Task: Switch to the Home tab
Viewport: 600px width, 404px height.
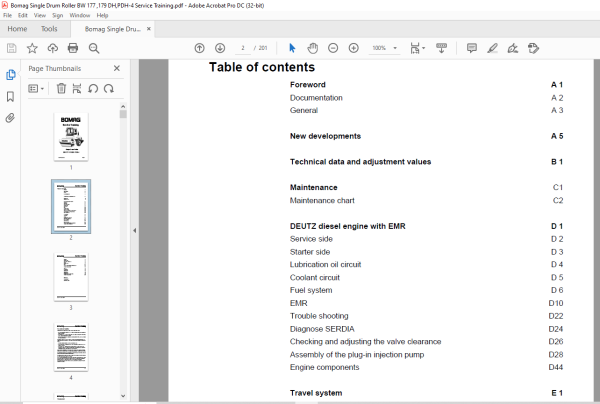Action: (x=17, y=29)
